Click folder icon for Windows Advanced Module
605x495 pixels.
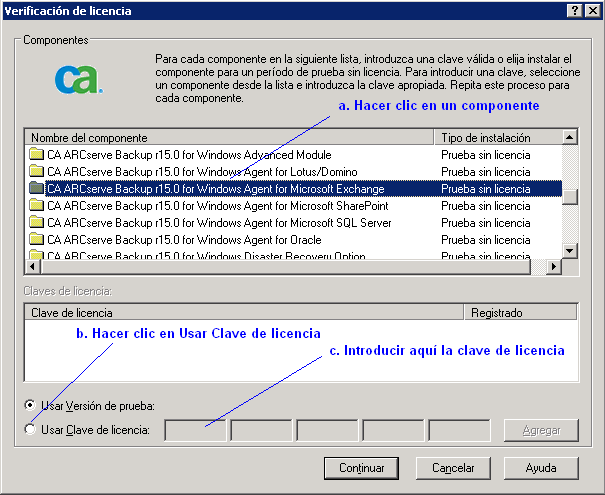37,155
